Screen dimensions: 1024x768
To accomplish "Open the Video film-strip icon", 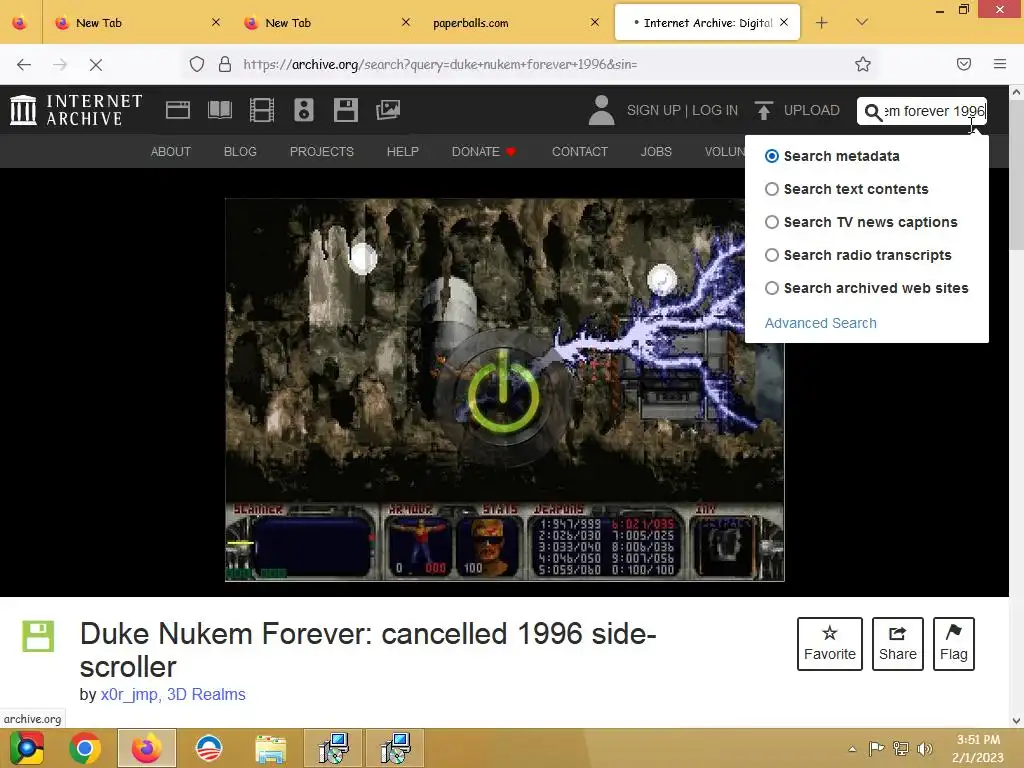I will [x=262, y=110].
